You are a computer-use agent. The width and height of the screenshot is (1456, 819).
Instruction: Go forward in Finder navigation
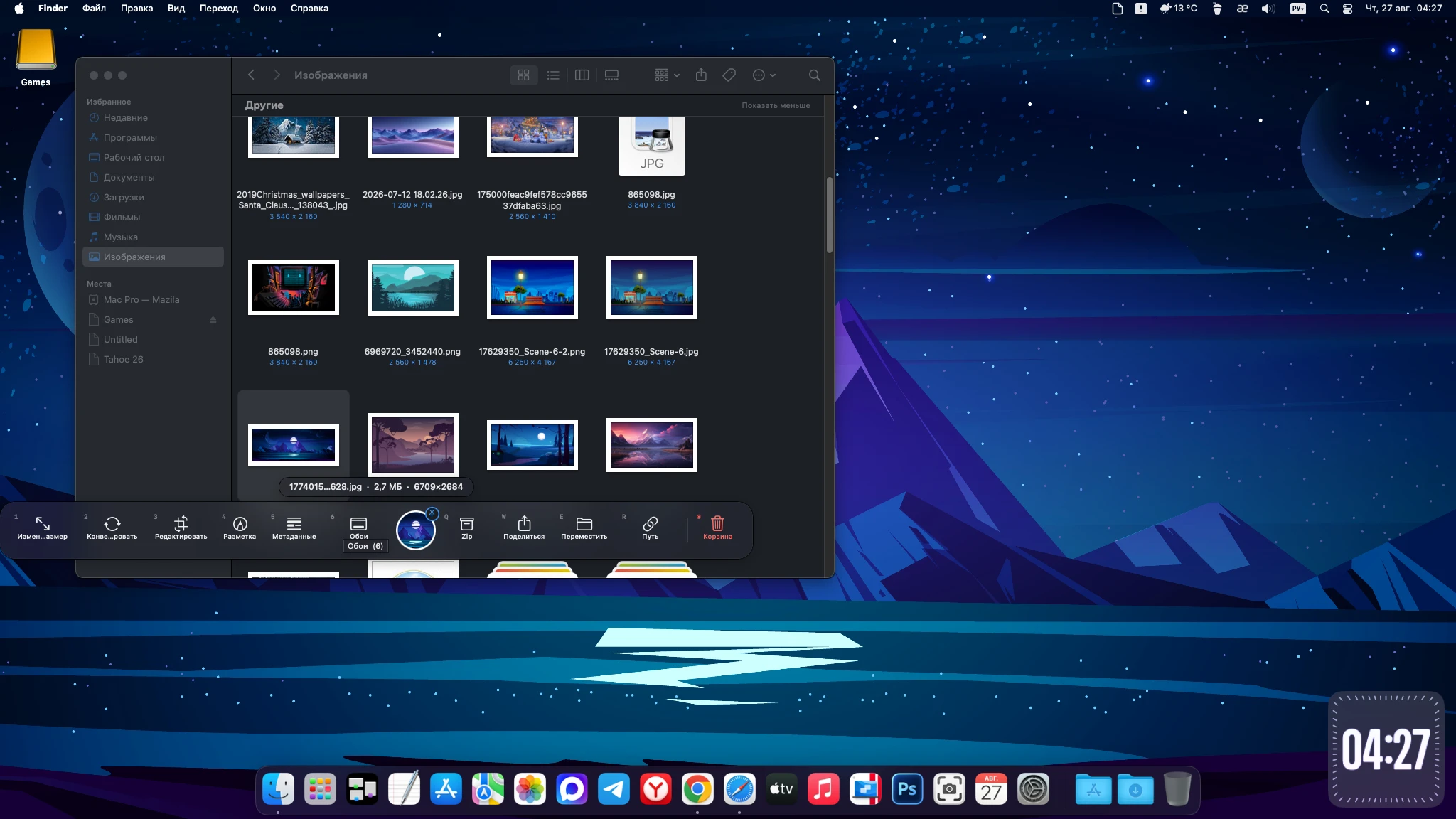tap(277, 75)
